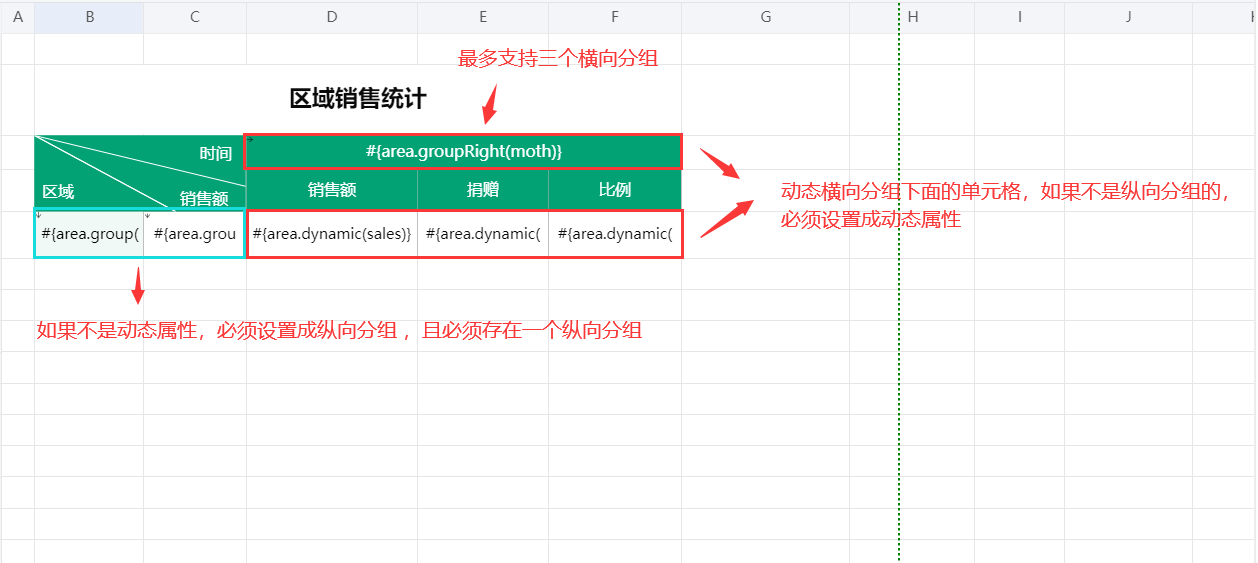
Task: Click the 区域 label in the diagonal header
Action: (58, 192)
